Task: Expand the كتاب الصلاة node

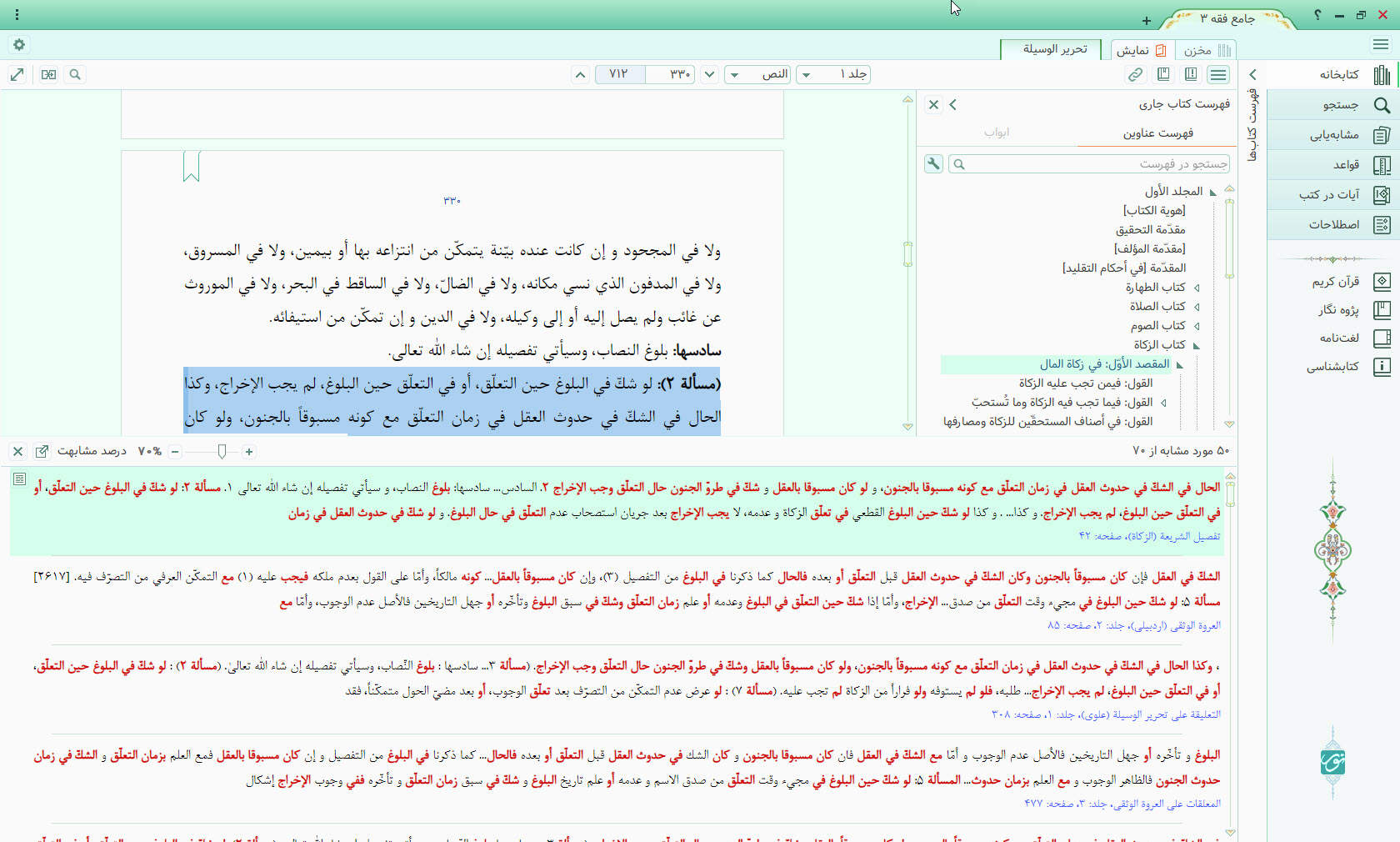Action: click(1197, 307)
